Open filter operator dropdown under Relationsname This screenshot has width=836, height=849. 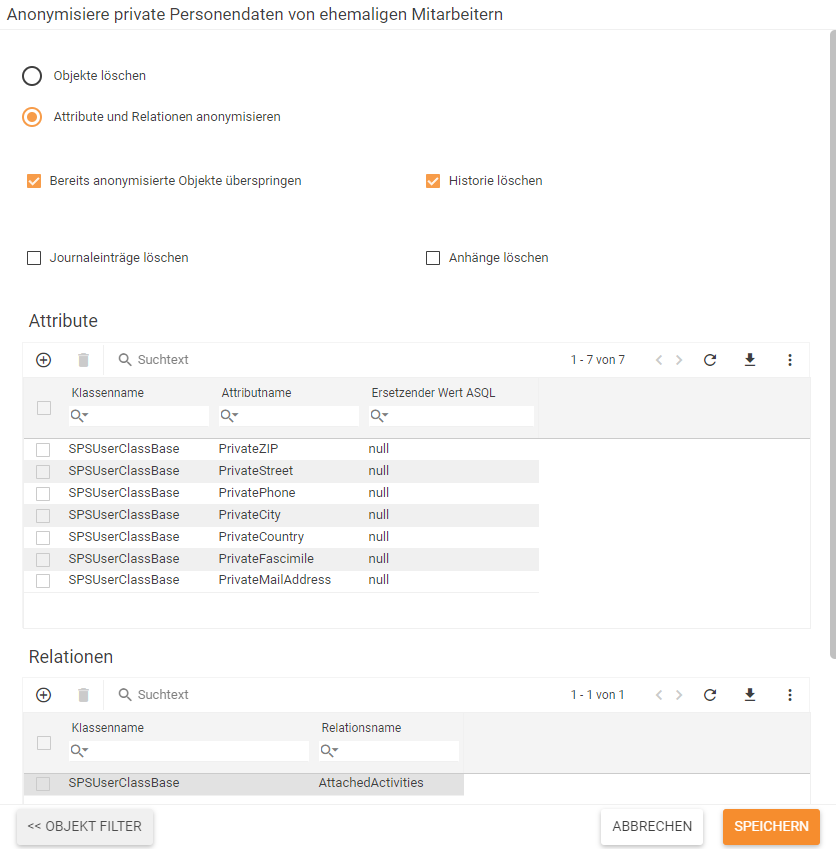[329, 750]
